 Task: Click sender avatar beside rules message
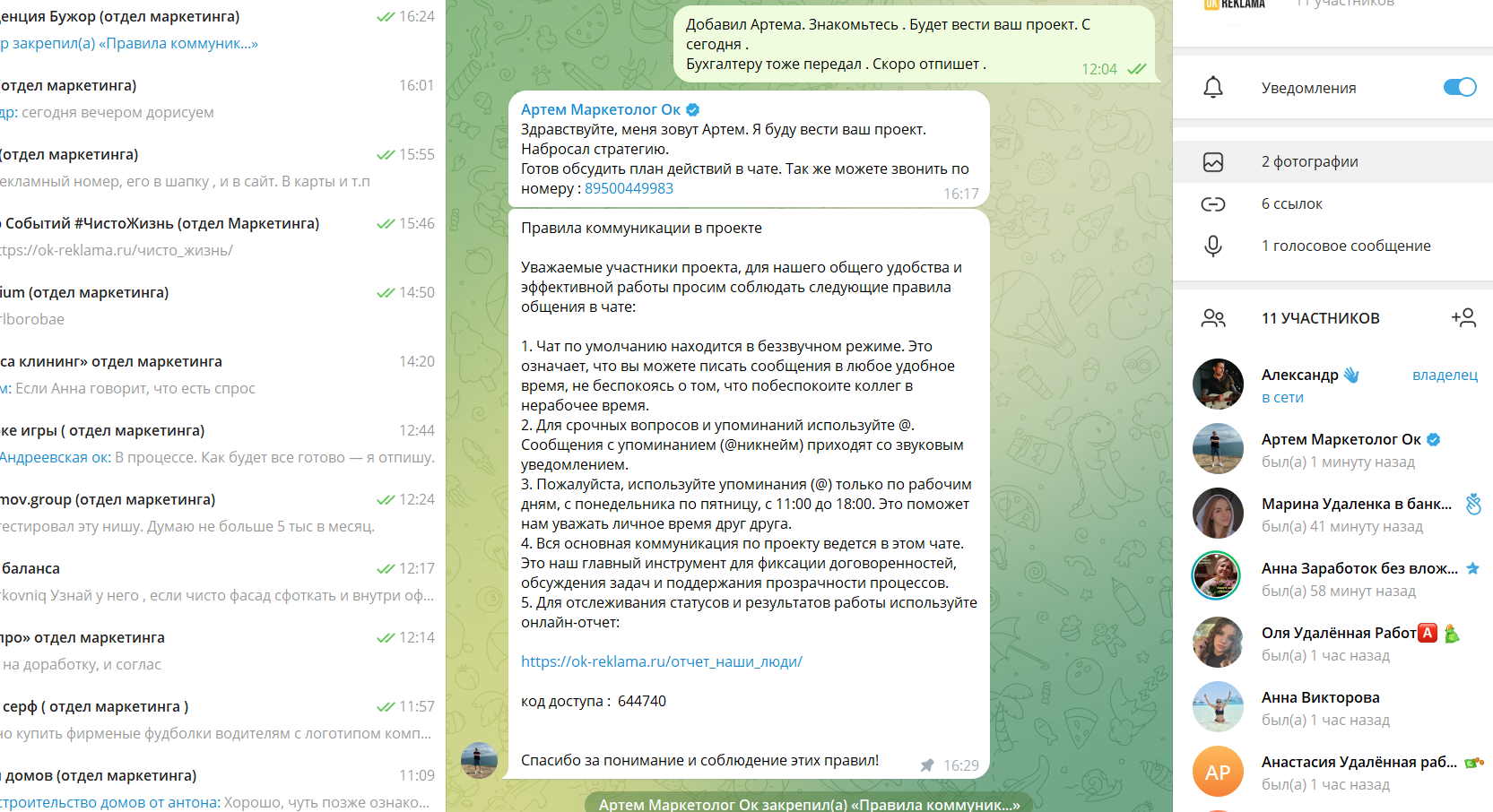tap(479, 760)
